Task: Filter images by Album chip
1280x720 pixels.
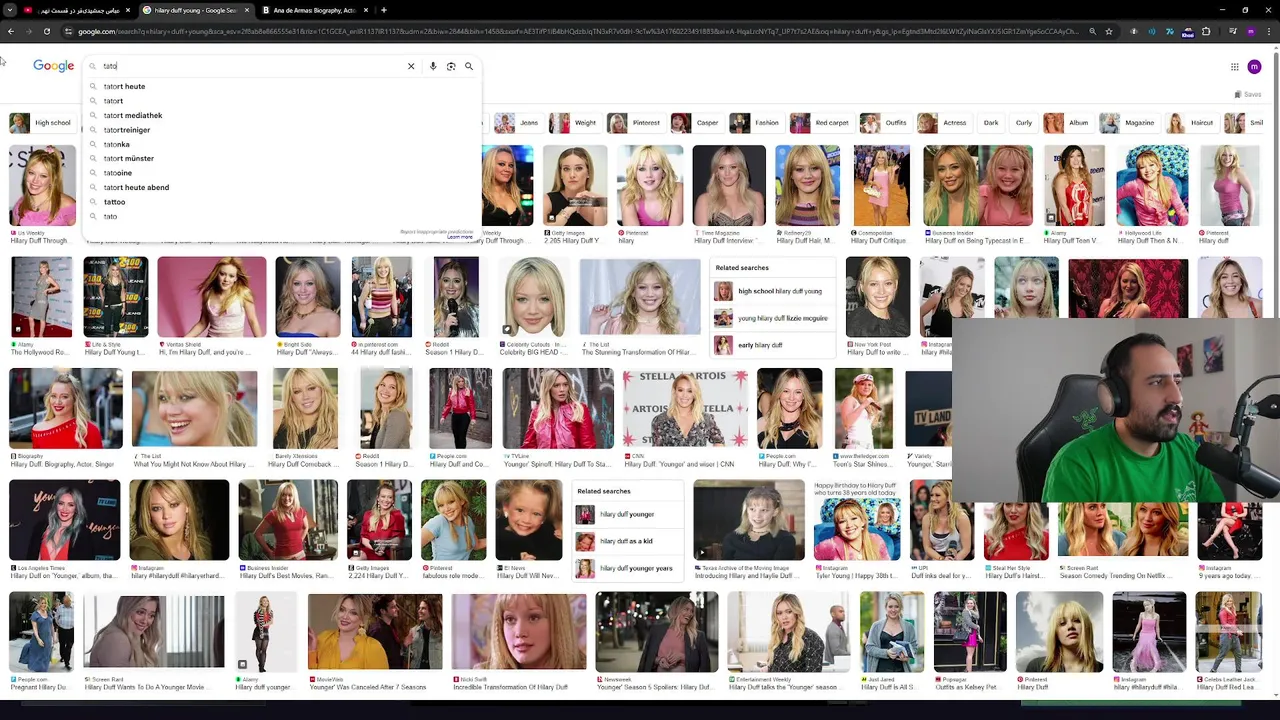Action: point(1067,123)
